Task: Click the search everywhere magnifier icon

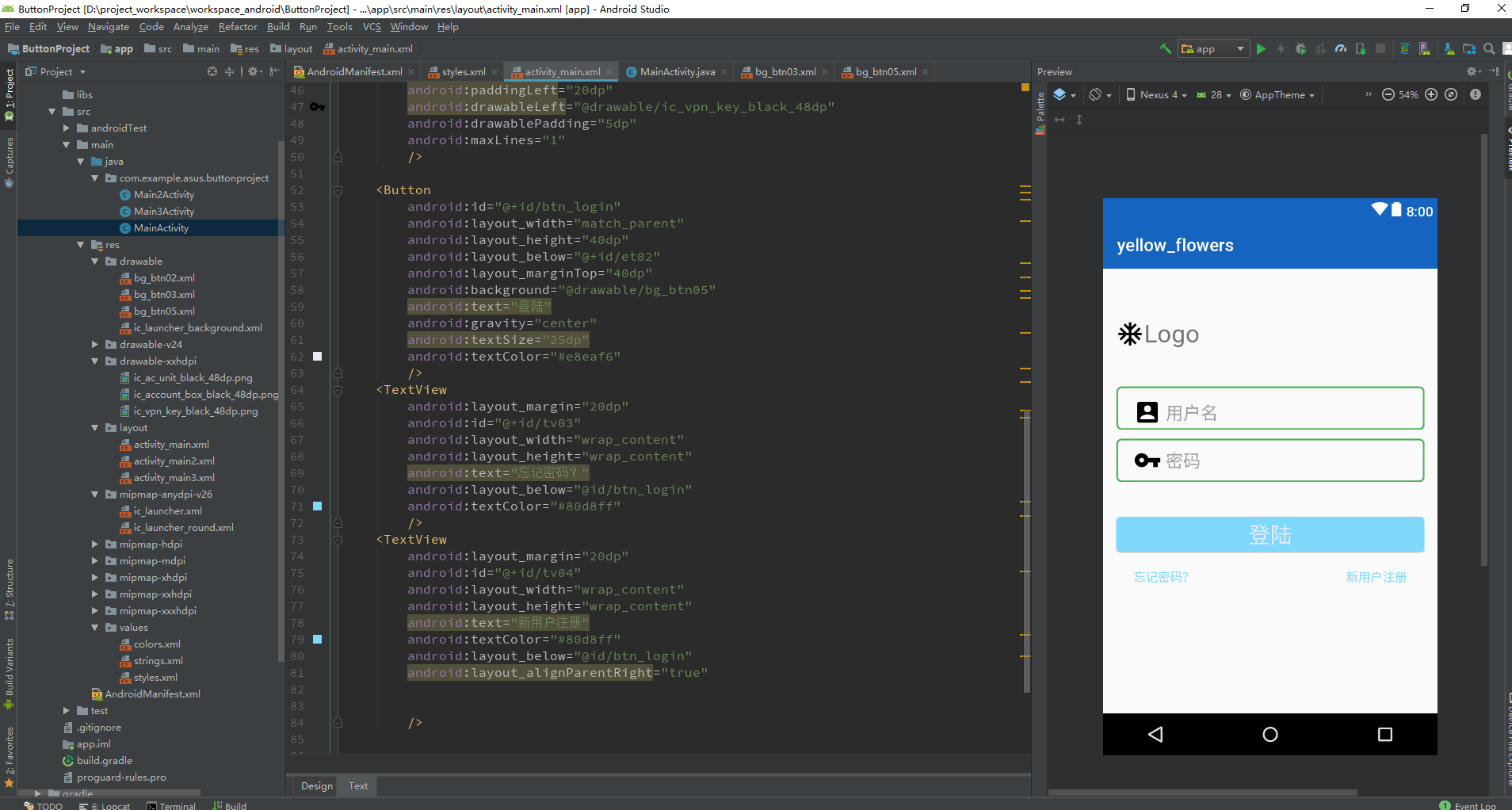Action: (x=1487, y=48)
